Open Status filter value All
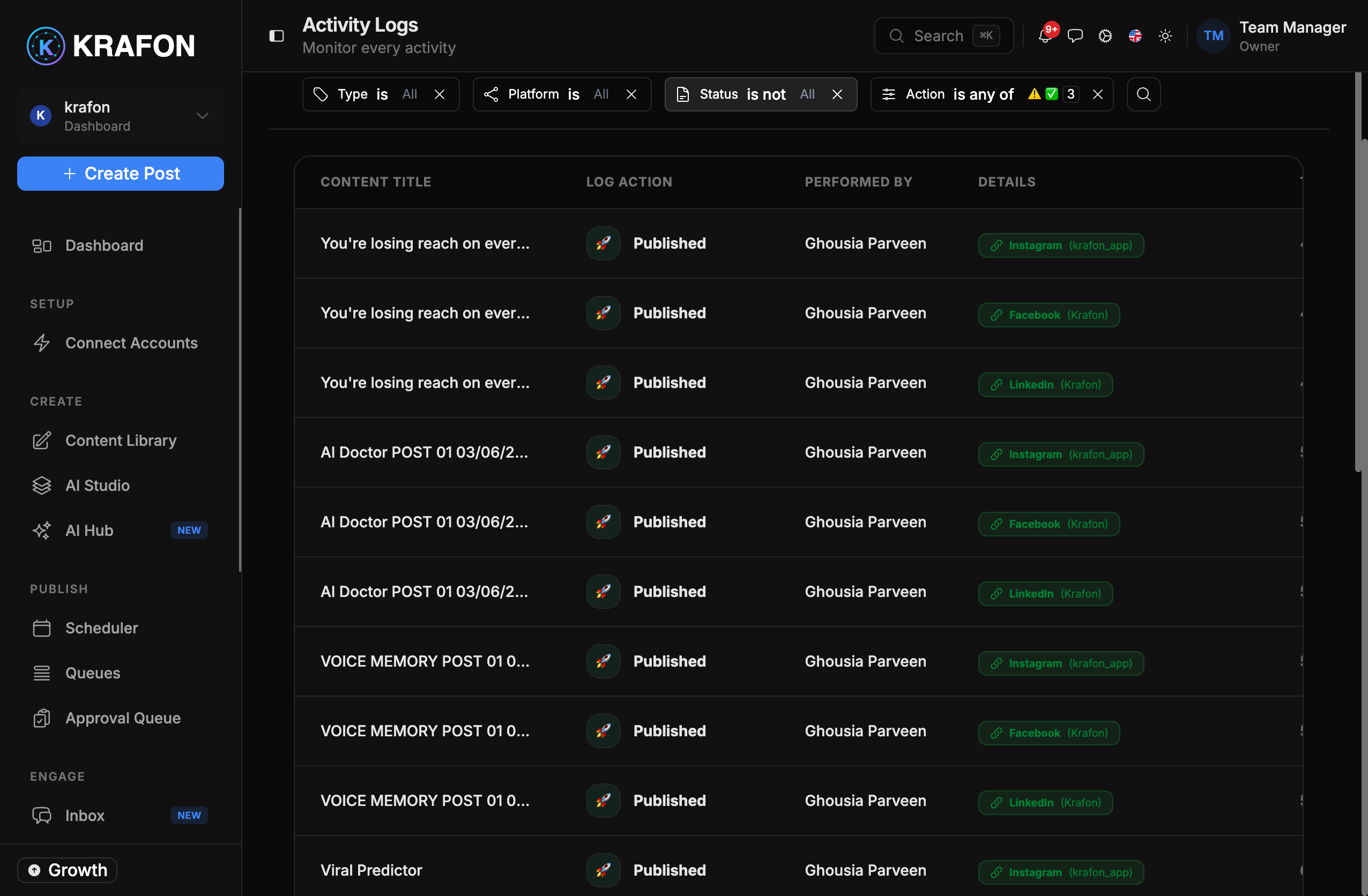The width and height of the screenshot is (1368, 896). pyautogui.click(x=807, y=94)
